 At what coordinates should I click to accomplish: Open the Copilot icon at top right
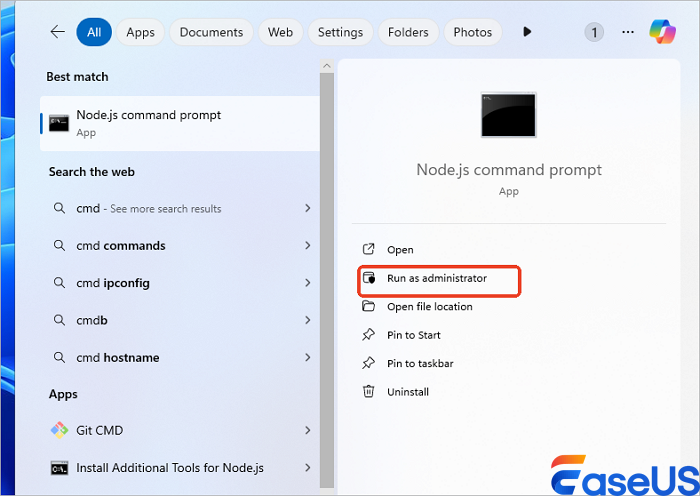click(x=662, y=32)
